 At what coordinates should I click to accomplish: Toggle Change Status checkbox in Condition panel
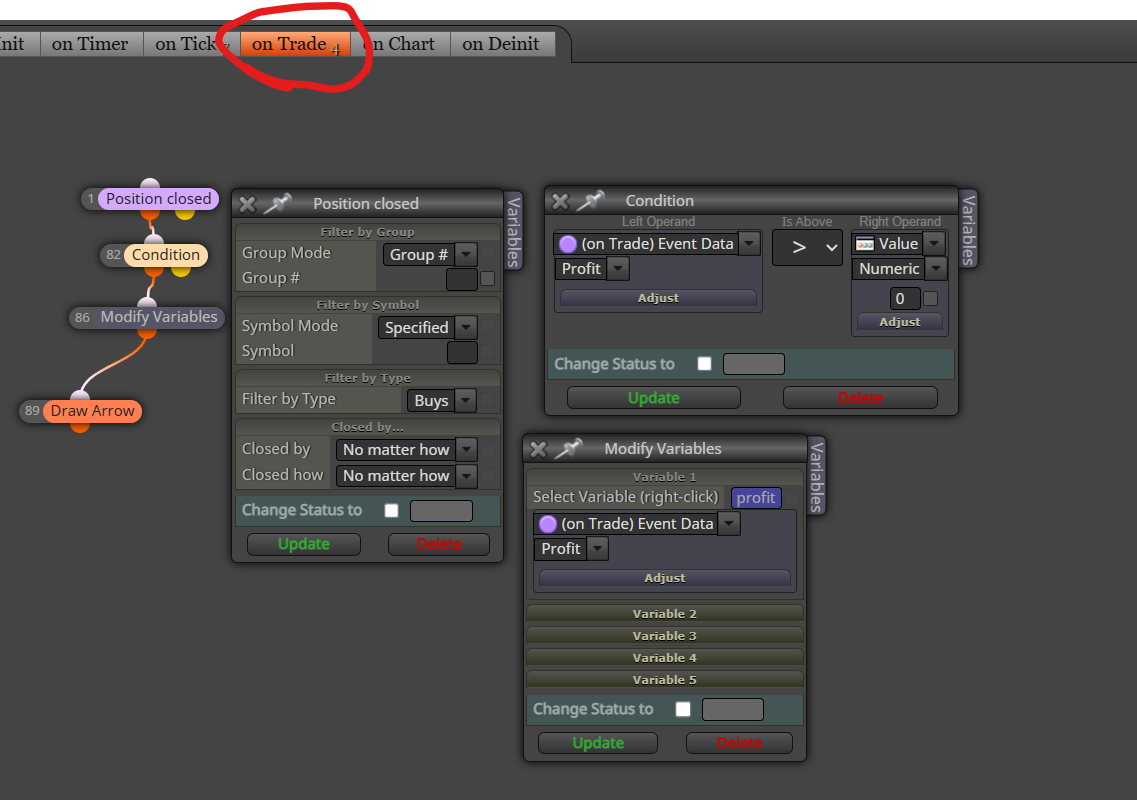pos(704,364)
